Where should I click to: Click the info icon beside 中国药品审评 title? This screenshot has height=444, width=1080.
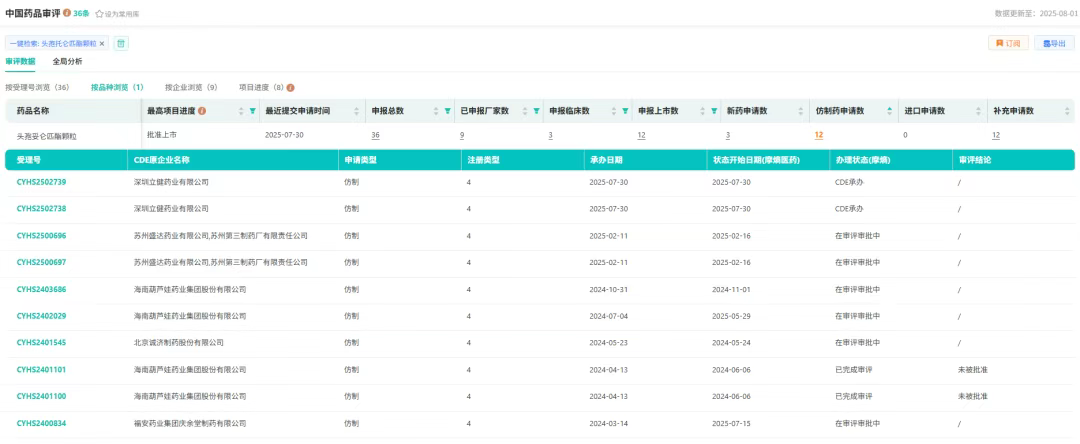[x=67, y=14]
